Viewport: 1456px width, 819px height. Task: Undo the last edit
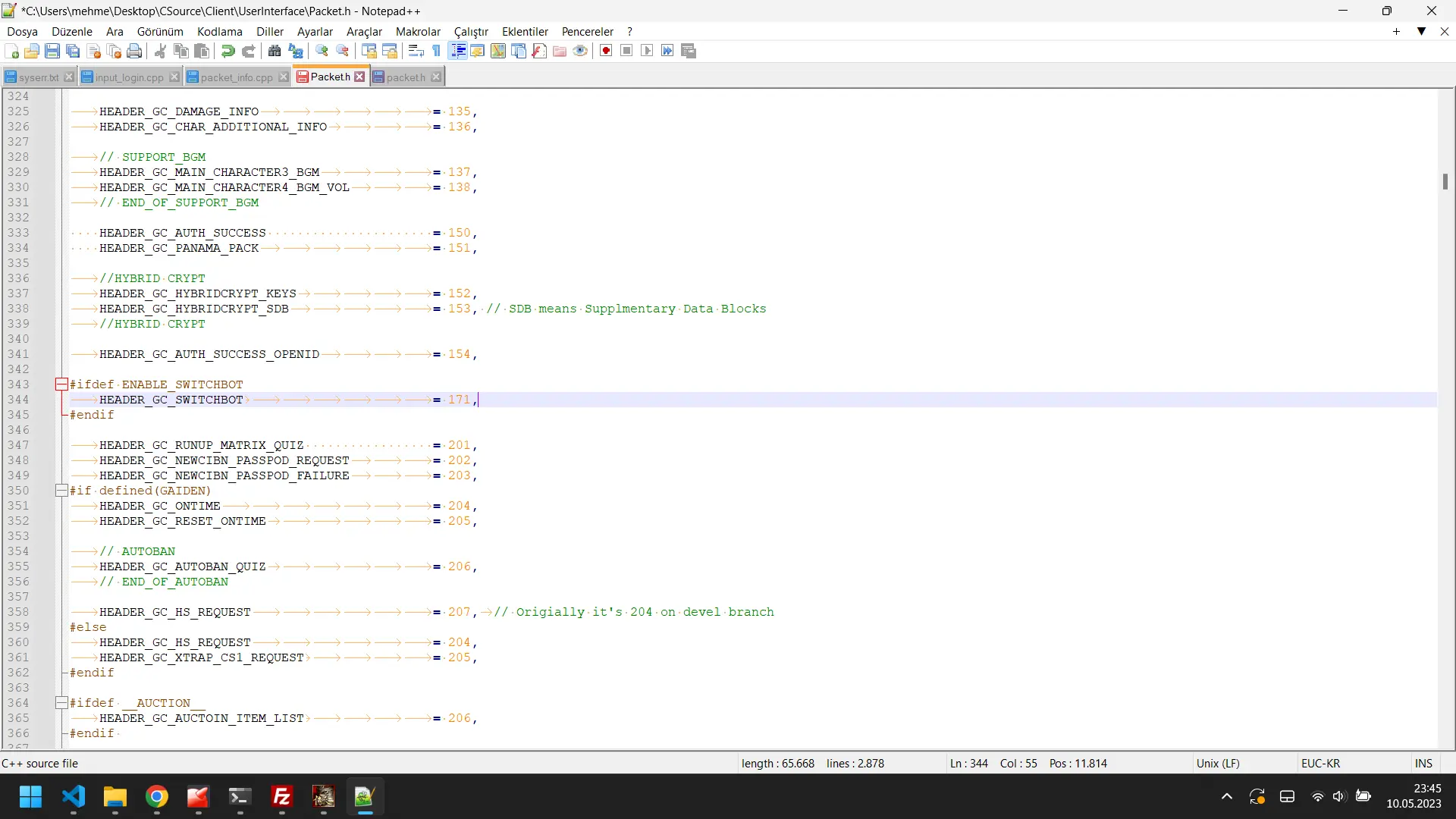click(227, 51)
